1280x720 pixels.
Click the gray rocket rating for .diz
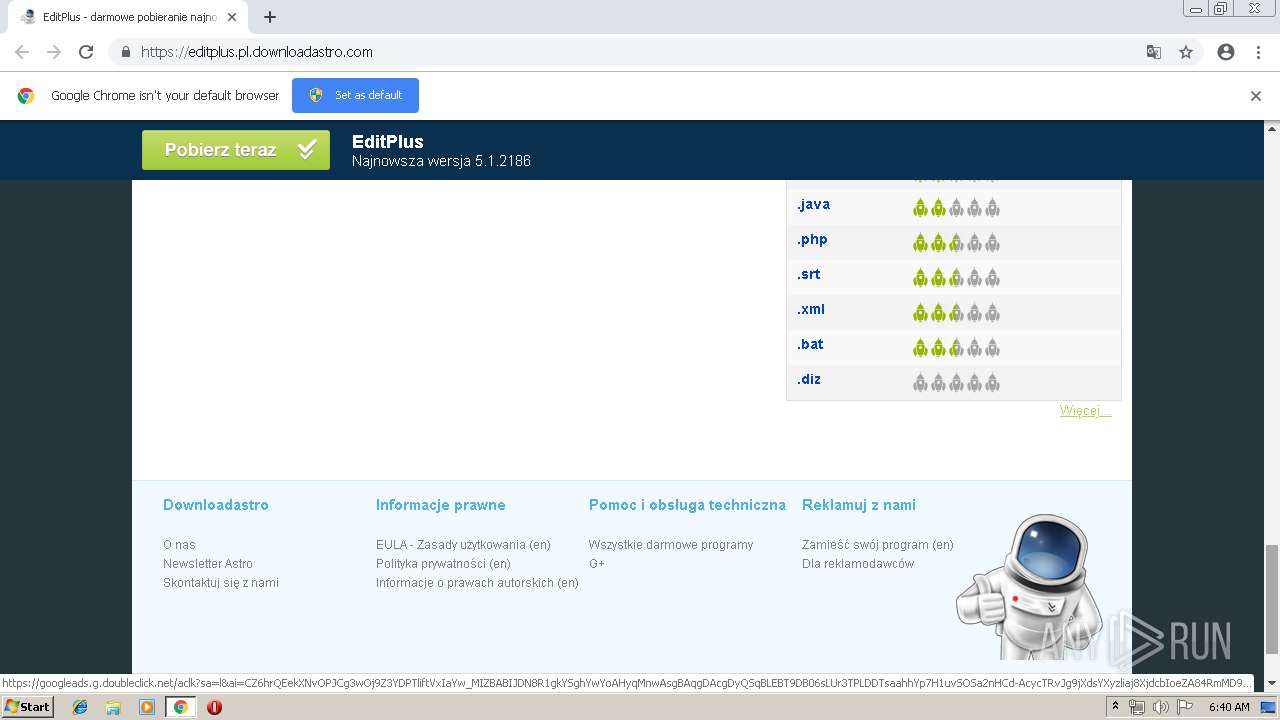(956, 382)
